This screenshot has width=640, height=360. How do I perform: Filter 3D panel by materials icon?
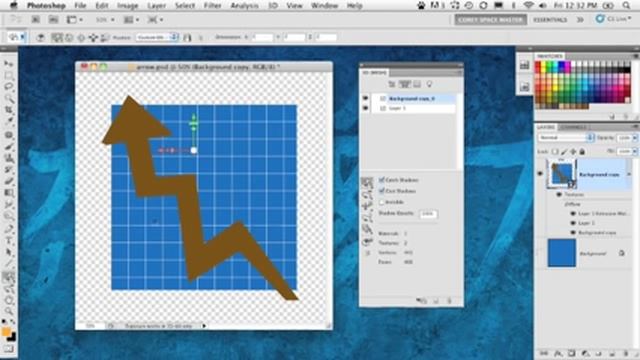pyautogui.click(x=417, y=84)
